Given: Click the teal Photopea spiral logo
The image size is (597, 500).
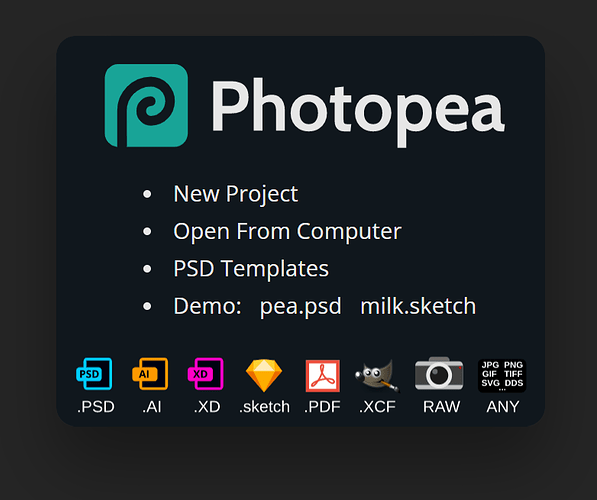Looking at the screenshot, I should 146,105.
